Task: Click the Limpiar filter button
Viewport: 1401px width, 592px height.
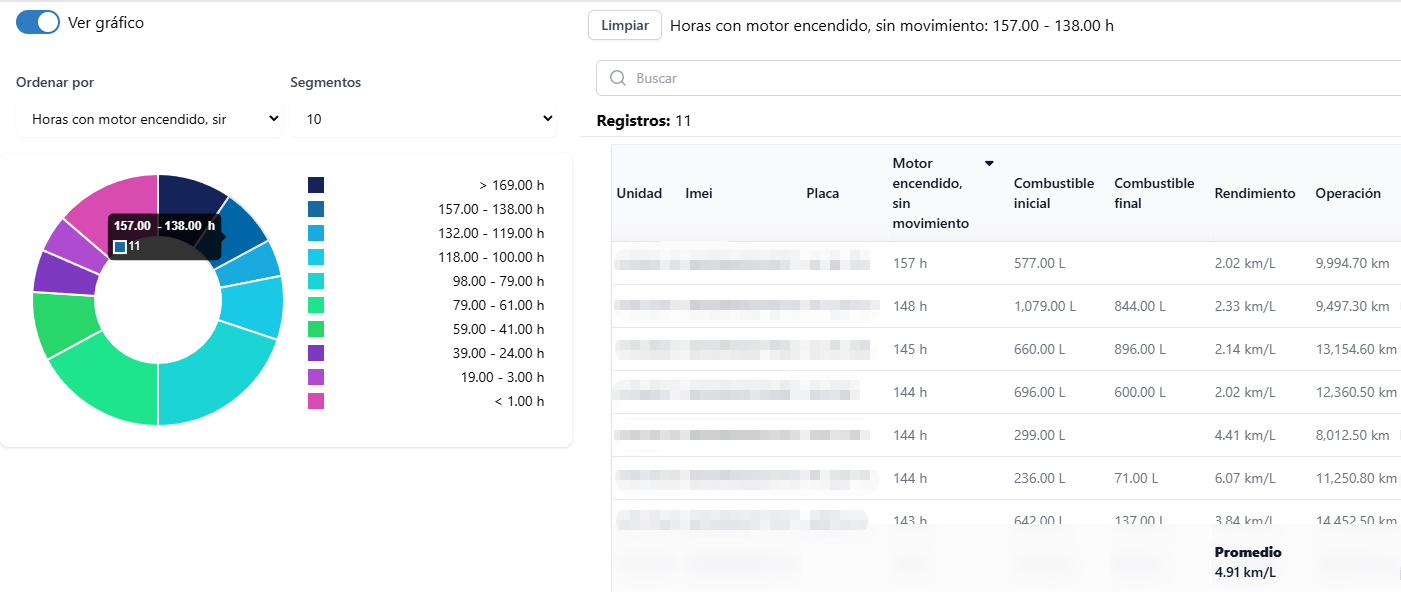Action: click(625, 25)
